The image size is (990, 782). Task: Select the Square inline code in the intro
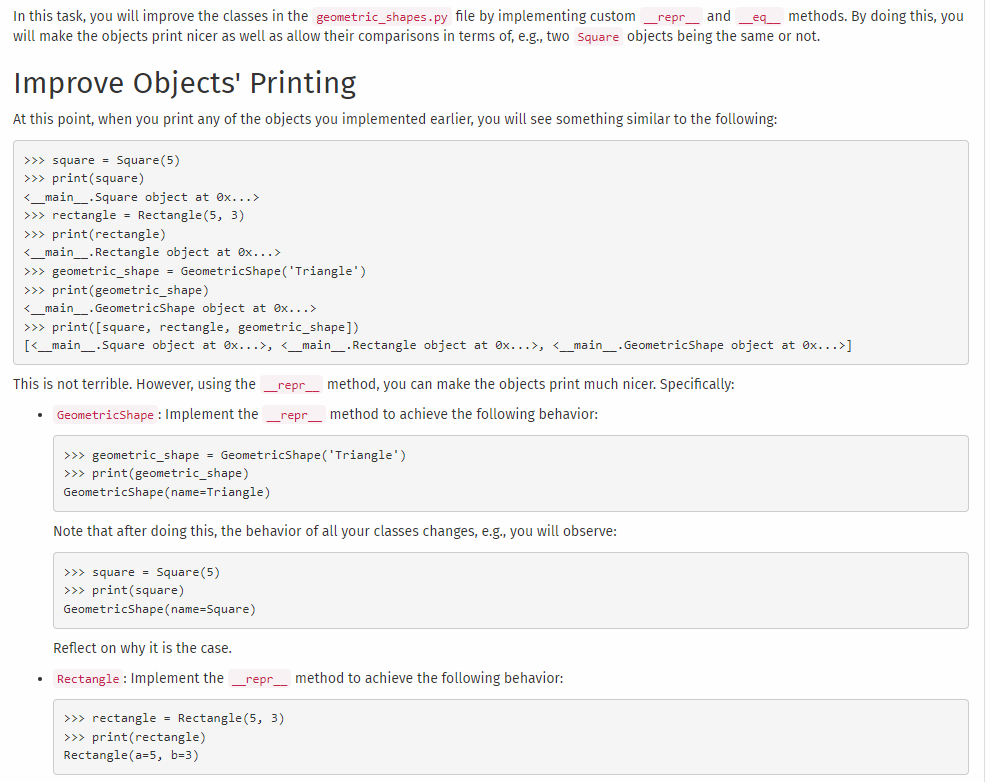[598, 36]
